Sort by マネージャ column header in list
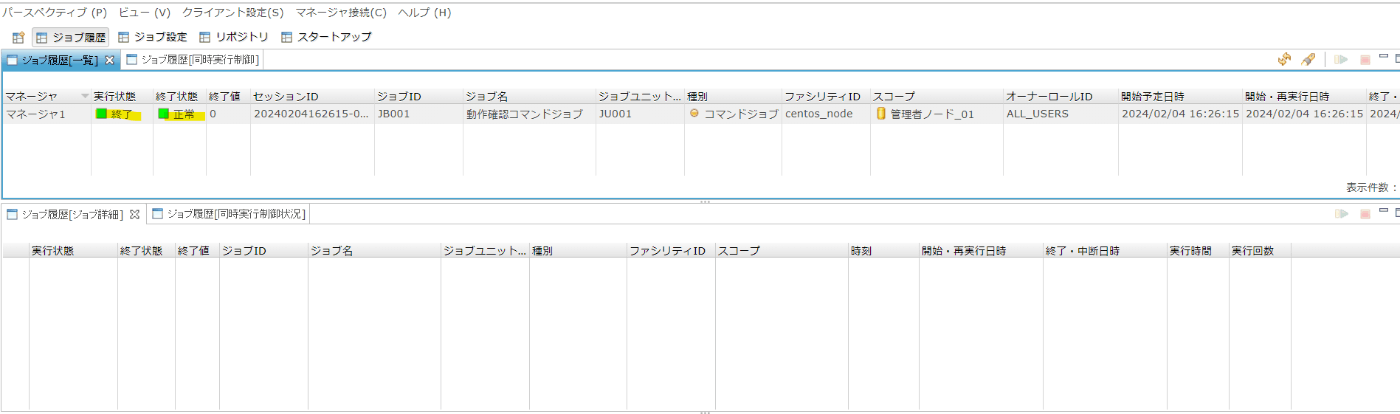Screen dimensions: 1400x414 46,97
